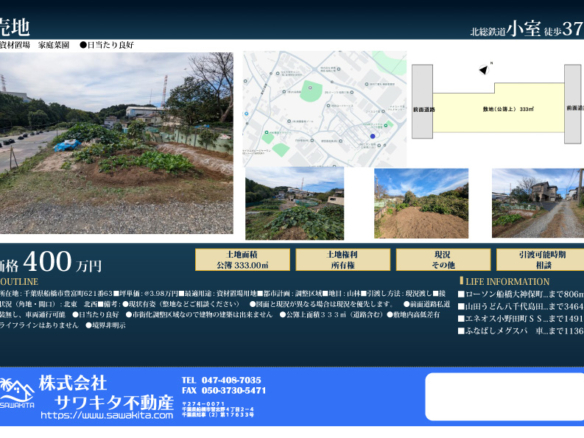Click the FAX 050-3730-5471 number

click(x=224, y=391)
